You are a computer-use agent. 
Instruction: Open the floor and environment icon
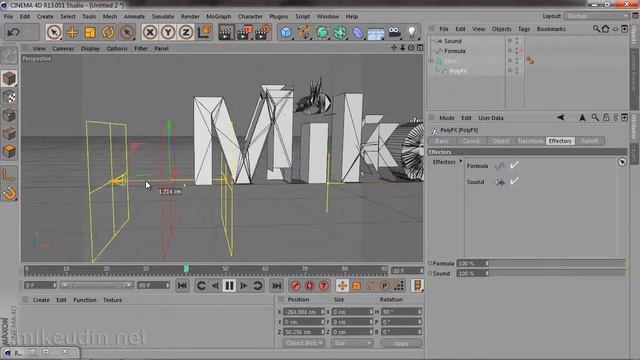376,32
